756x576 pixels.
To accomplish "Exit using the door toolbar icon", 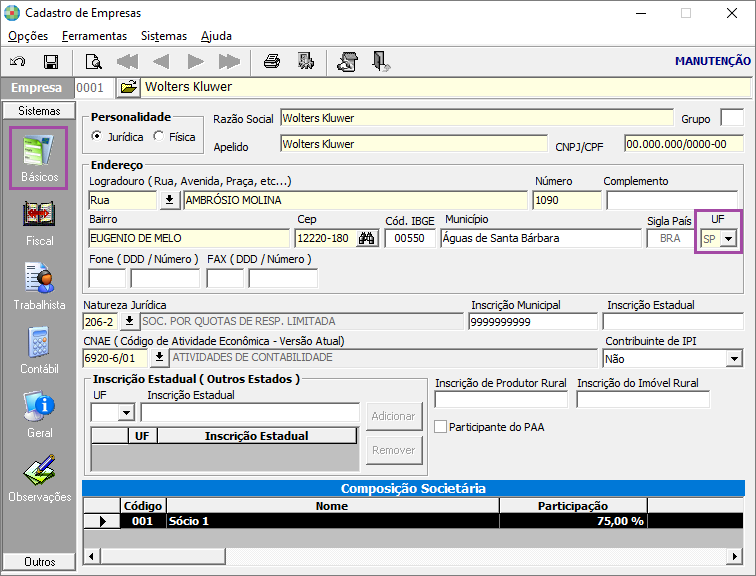I will [x=381, y=62].
